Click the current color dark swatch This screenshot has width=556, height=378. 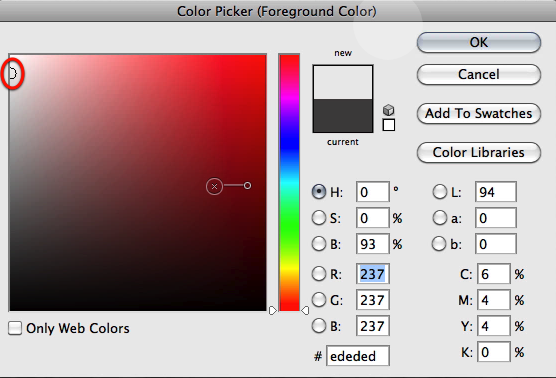click(x=343, y=116)
